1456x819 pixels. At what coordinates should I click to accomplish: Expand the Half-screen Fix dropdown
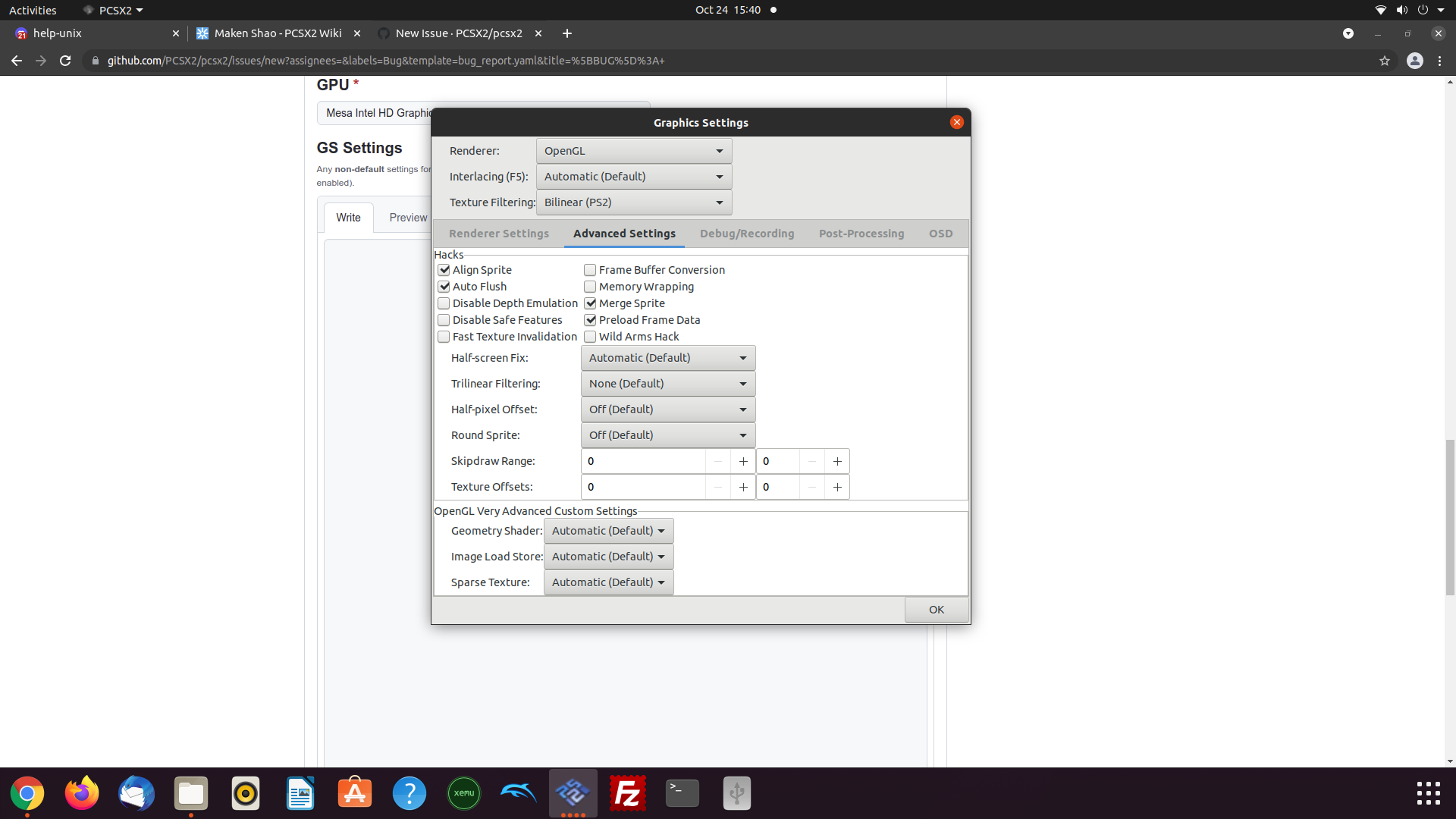(x=667, y=358)
